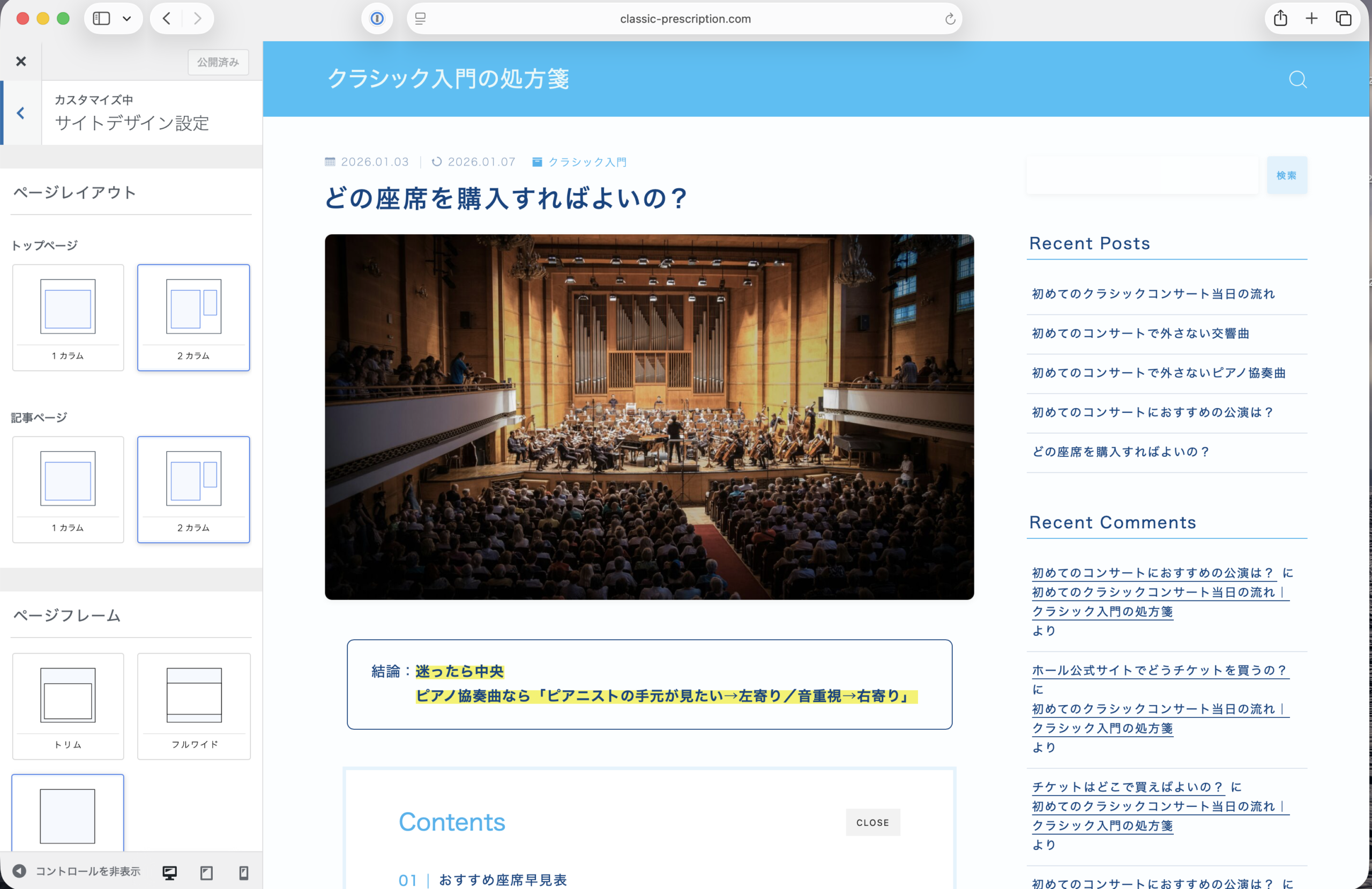Switch to mobile preview device icon
The image size is (1372, 889).
244,872
